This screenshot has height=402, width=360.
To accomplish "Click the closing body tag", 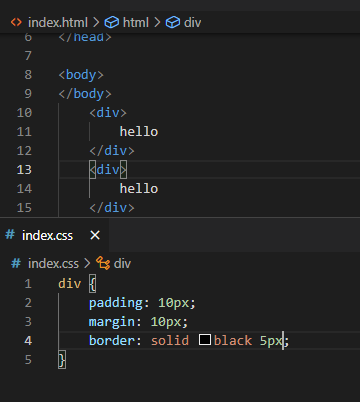I will pos(85,94).
